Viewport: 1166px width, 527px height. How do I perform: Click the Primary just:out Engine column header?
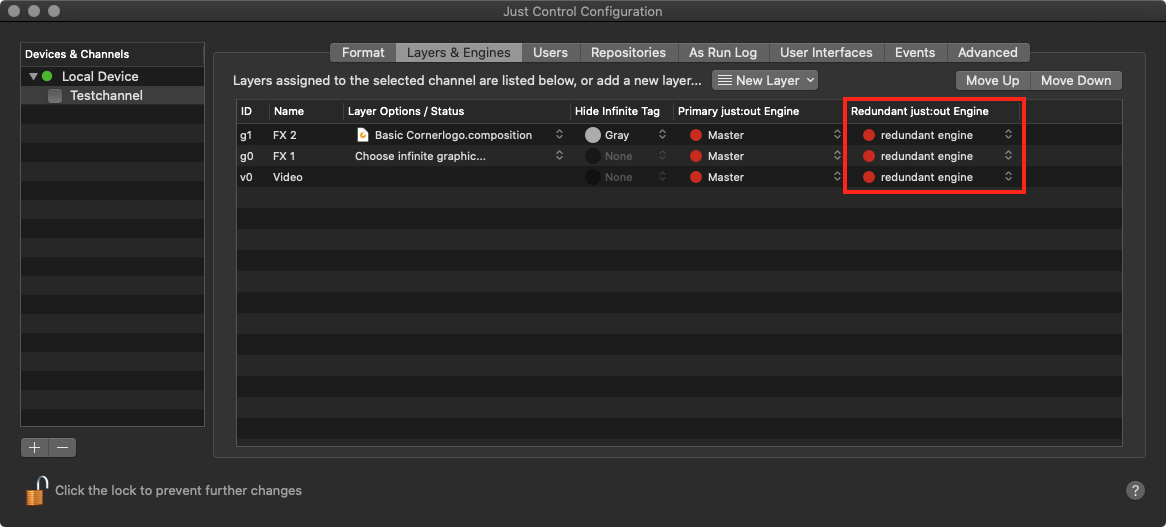760,111
